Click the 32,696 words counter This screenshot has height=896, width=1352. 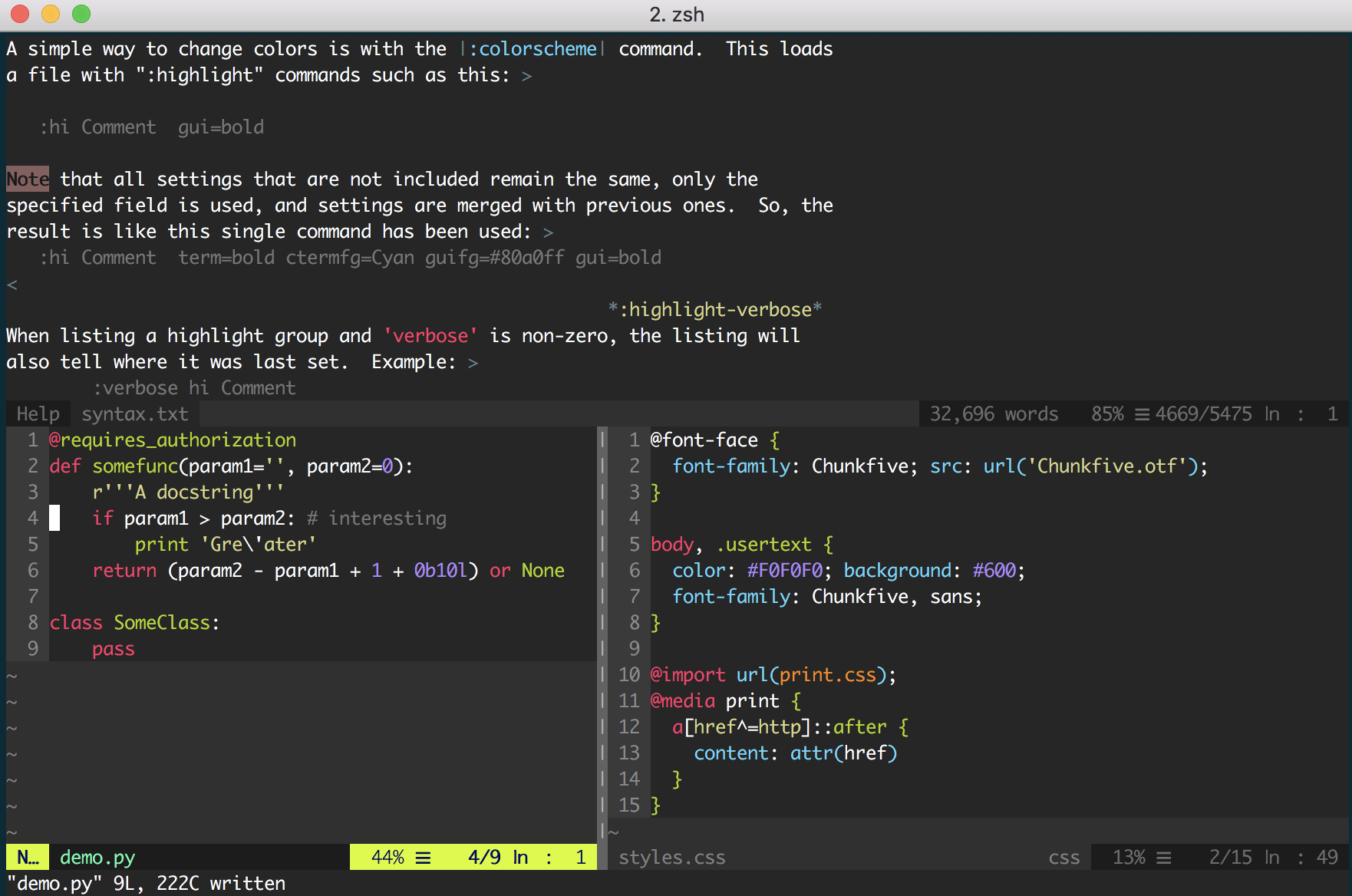point(993,413)
